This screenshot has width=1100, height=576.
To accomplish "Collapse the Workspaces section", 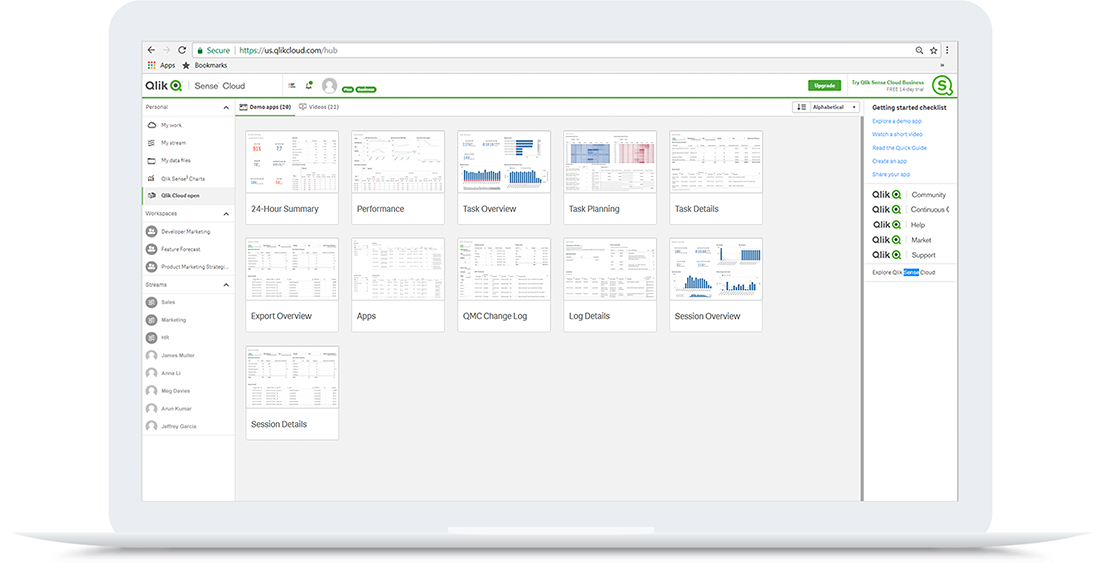I will coord(226,214).
